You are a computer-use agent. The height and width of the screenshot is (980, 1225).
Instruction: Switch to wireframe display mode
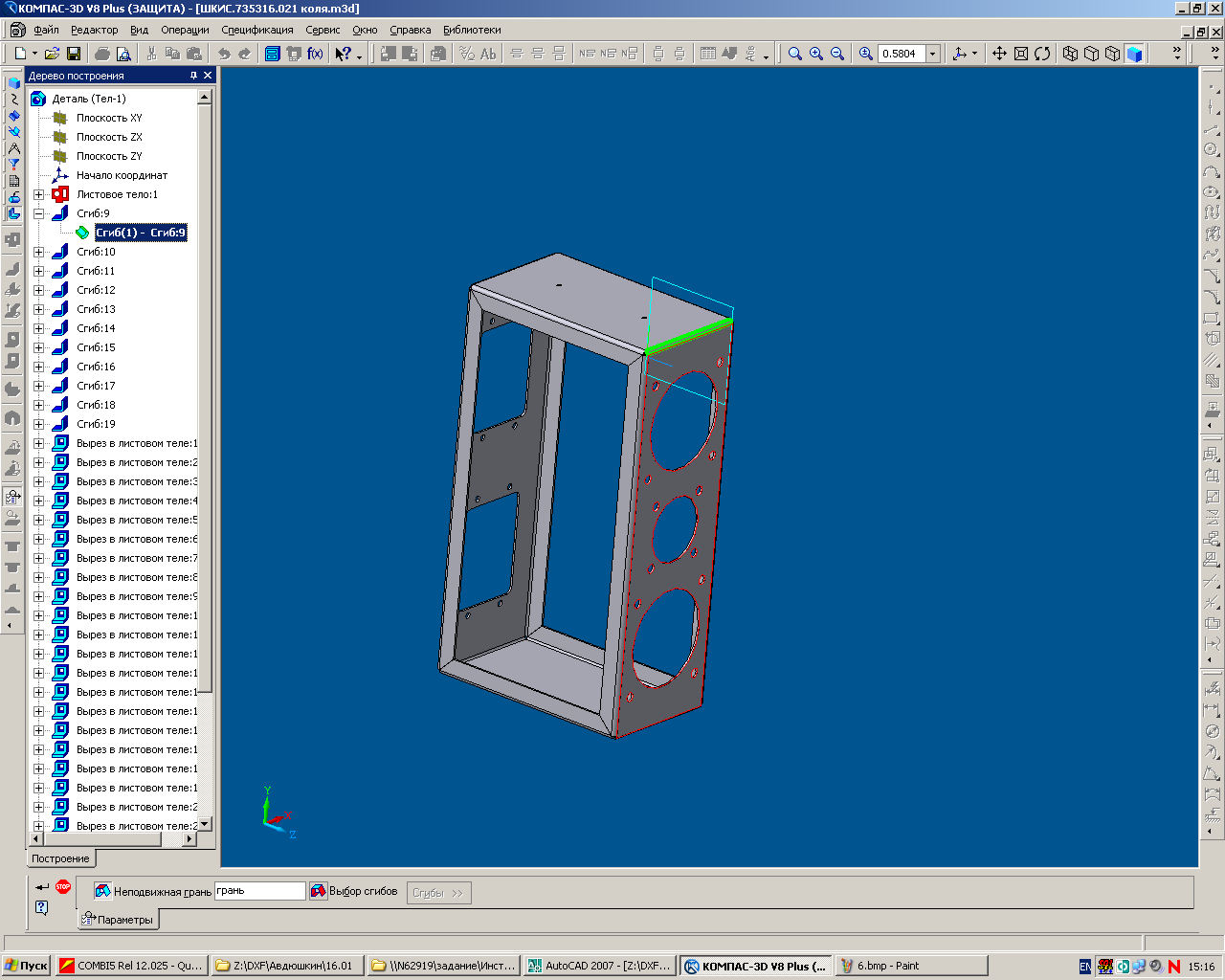1071,54
